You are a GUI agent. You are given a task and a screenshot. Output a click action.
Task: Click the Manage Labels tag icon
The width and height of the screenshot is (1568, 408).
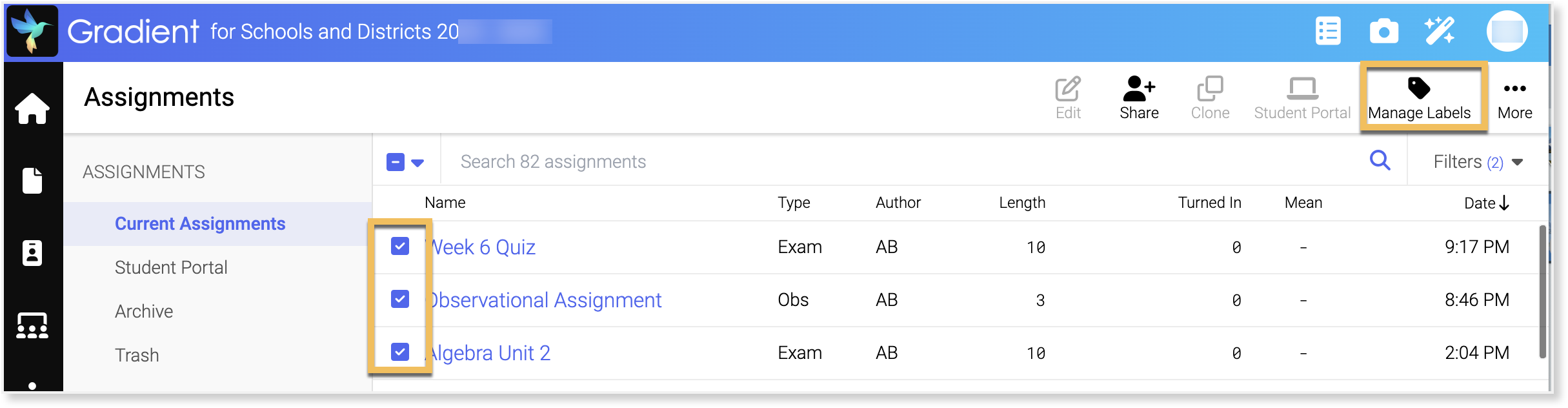(x=1418, y=88)
